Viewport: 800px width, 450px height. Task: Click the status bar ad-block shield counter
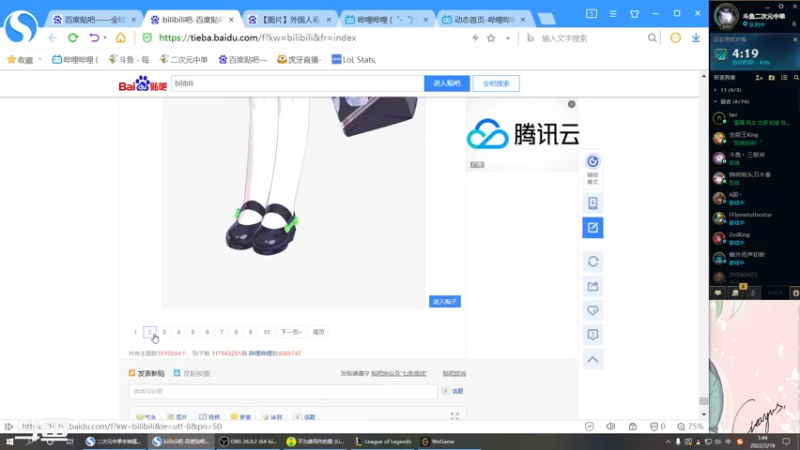(658, 426)
